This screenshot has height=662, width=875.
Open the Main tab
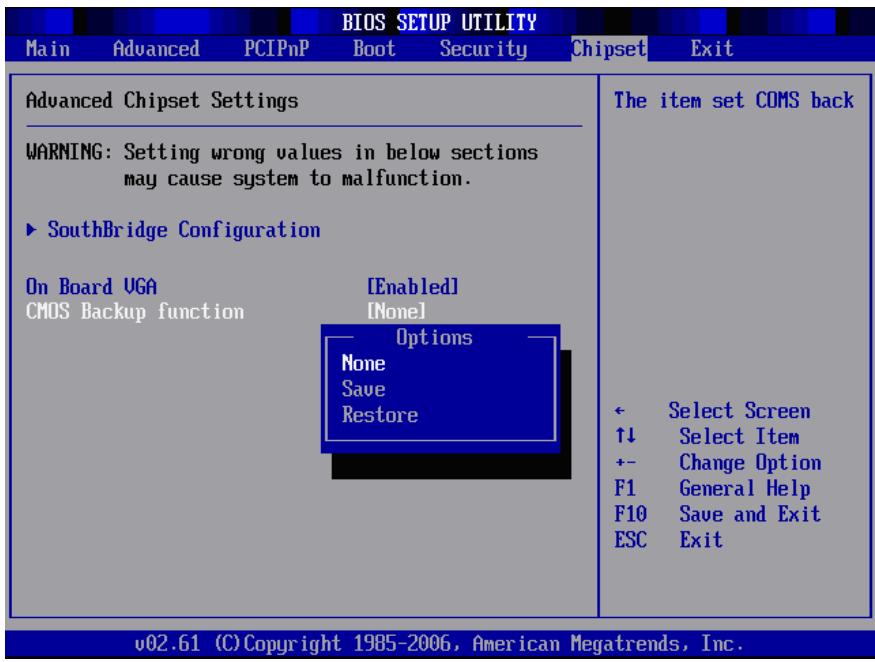[x=48, y=49]
